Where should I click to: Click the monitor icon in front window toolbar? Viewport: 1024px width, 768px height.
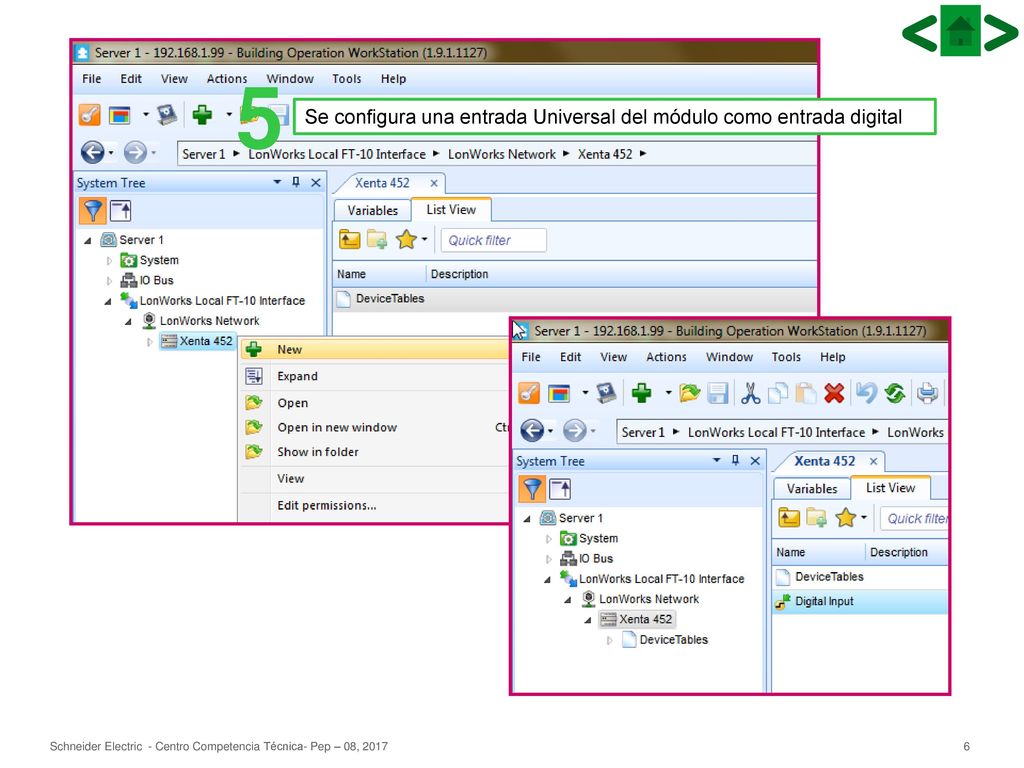pos(606,392)
